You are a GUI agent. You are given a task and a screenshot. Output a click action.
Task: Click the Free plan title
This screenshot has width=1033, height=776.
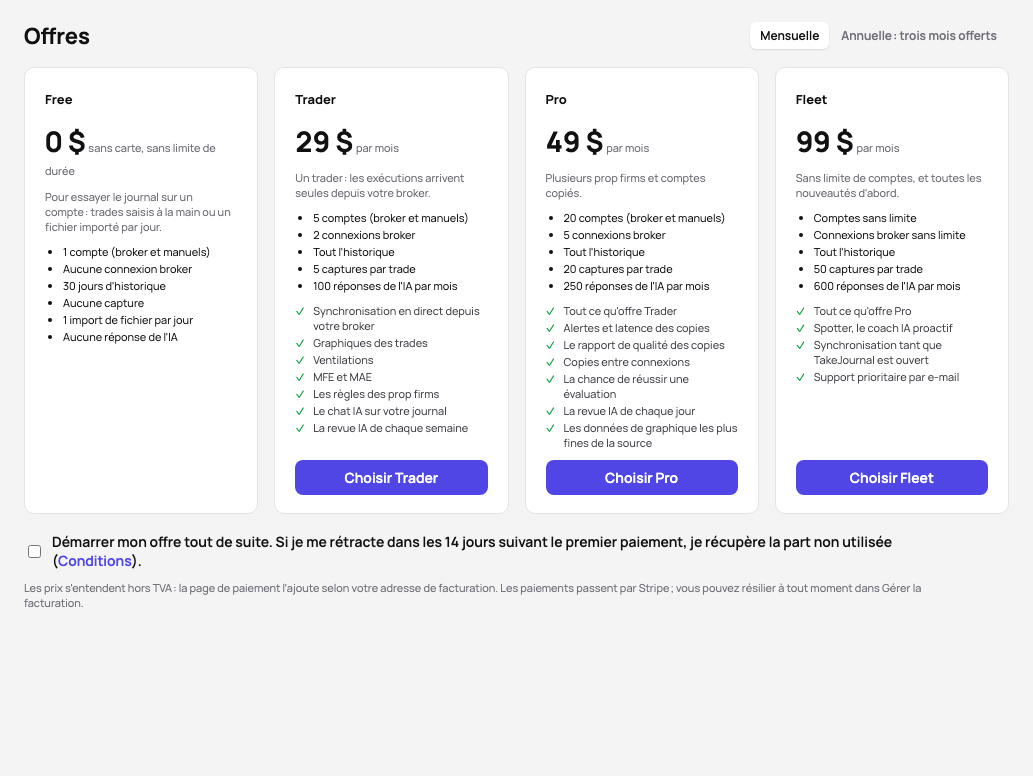(59, 99)
